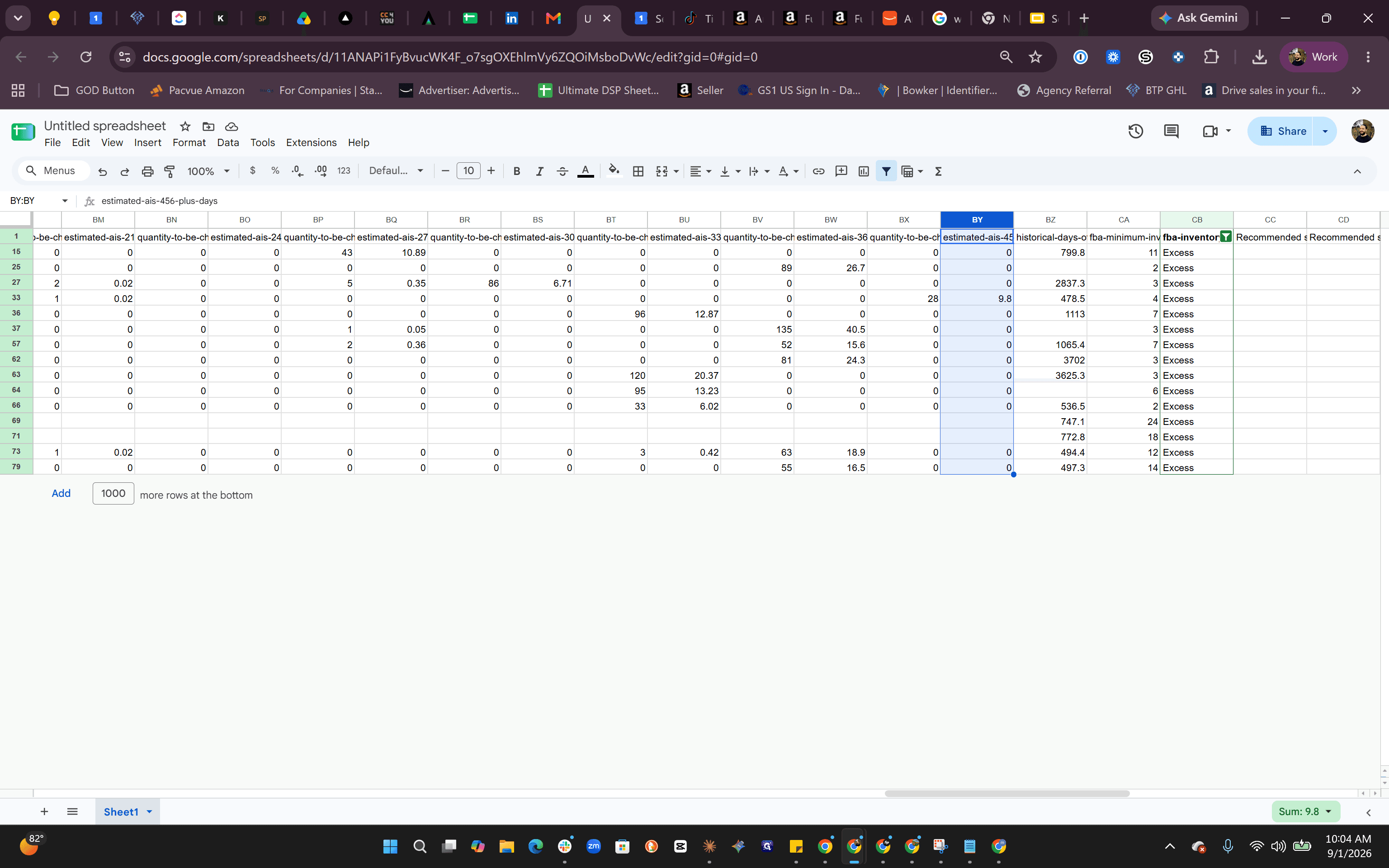This screenshot has width=1389, height=868.
Task: Toggle italic formatting
Action: pos(539,171)
